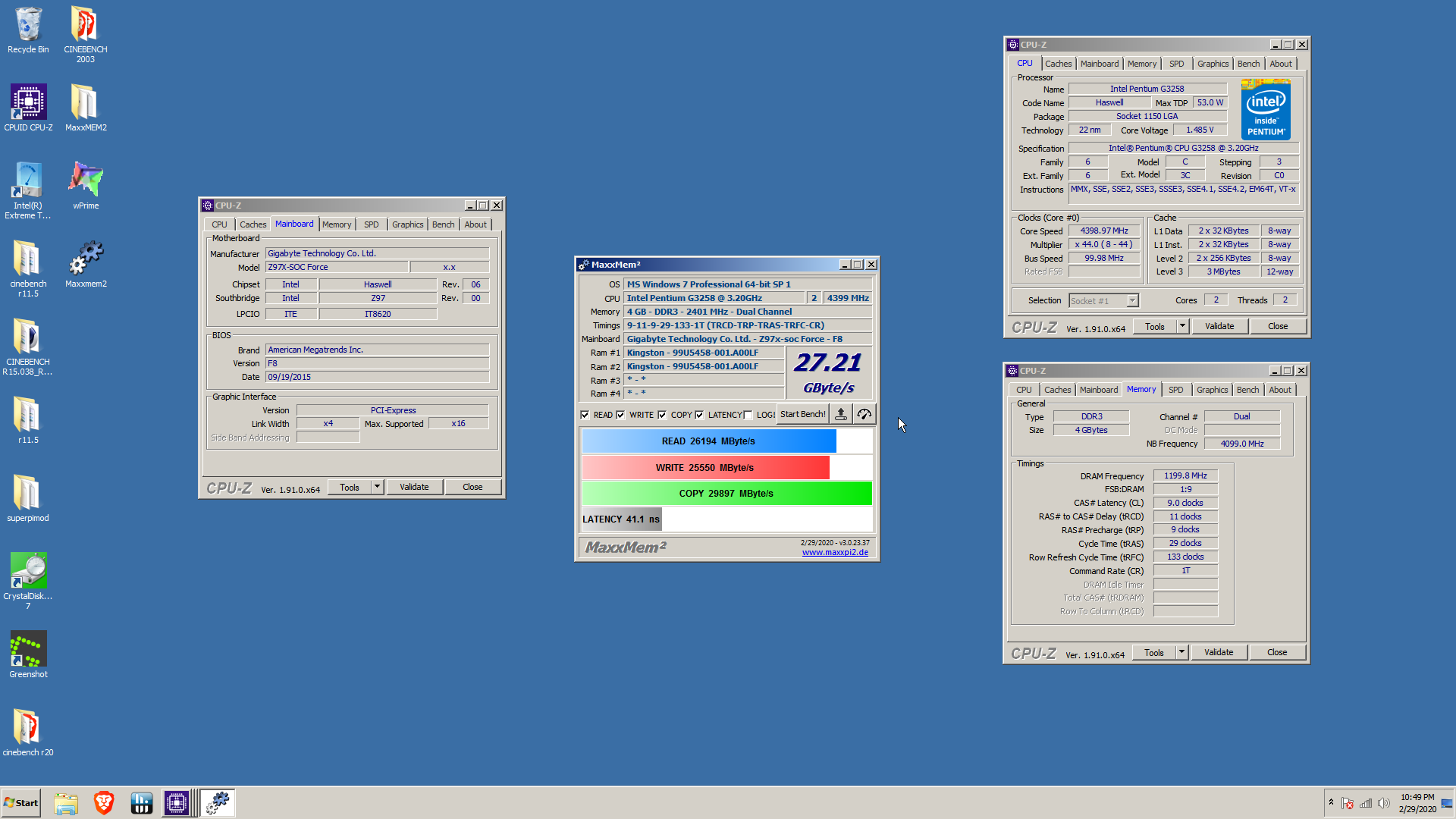The width and height of the screenshot is (1456, 819).
Task: Open the superpimod folder icon
Action: click(x=28, y=498)
